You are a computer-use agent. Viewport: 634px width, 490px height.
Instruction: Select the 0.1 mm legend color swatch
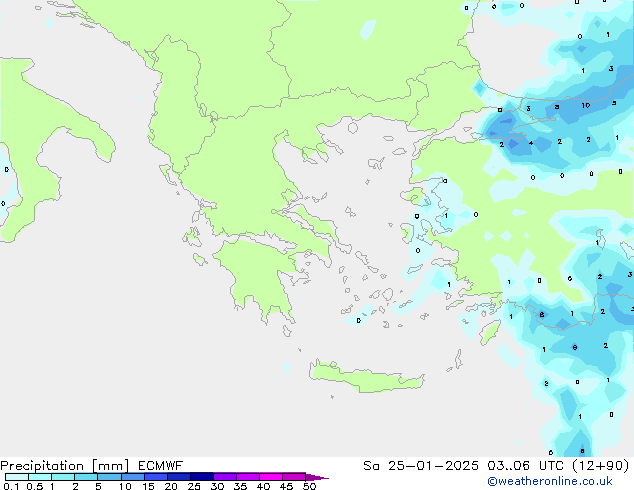[x=17, y=477]
